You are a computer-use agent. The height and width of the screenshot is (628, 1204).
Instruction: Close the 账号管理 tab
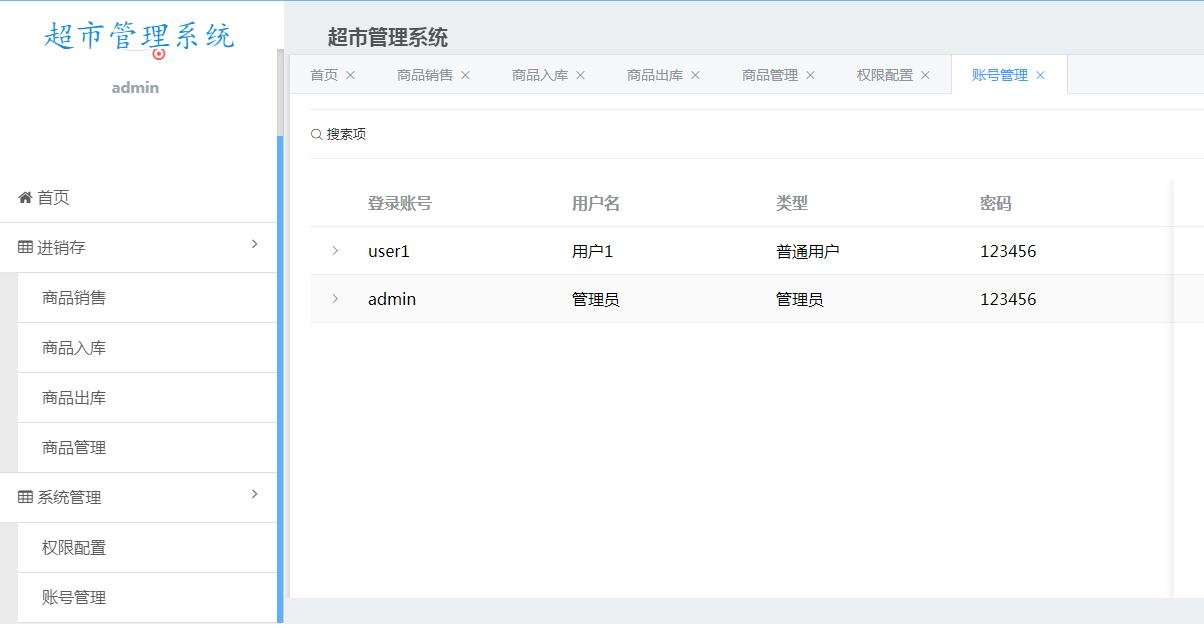pos(1040,75)
